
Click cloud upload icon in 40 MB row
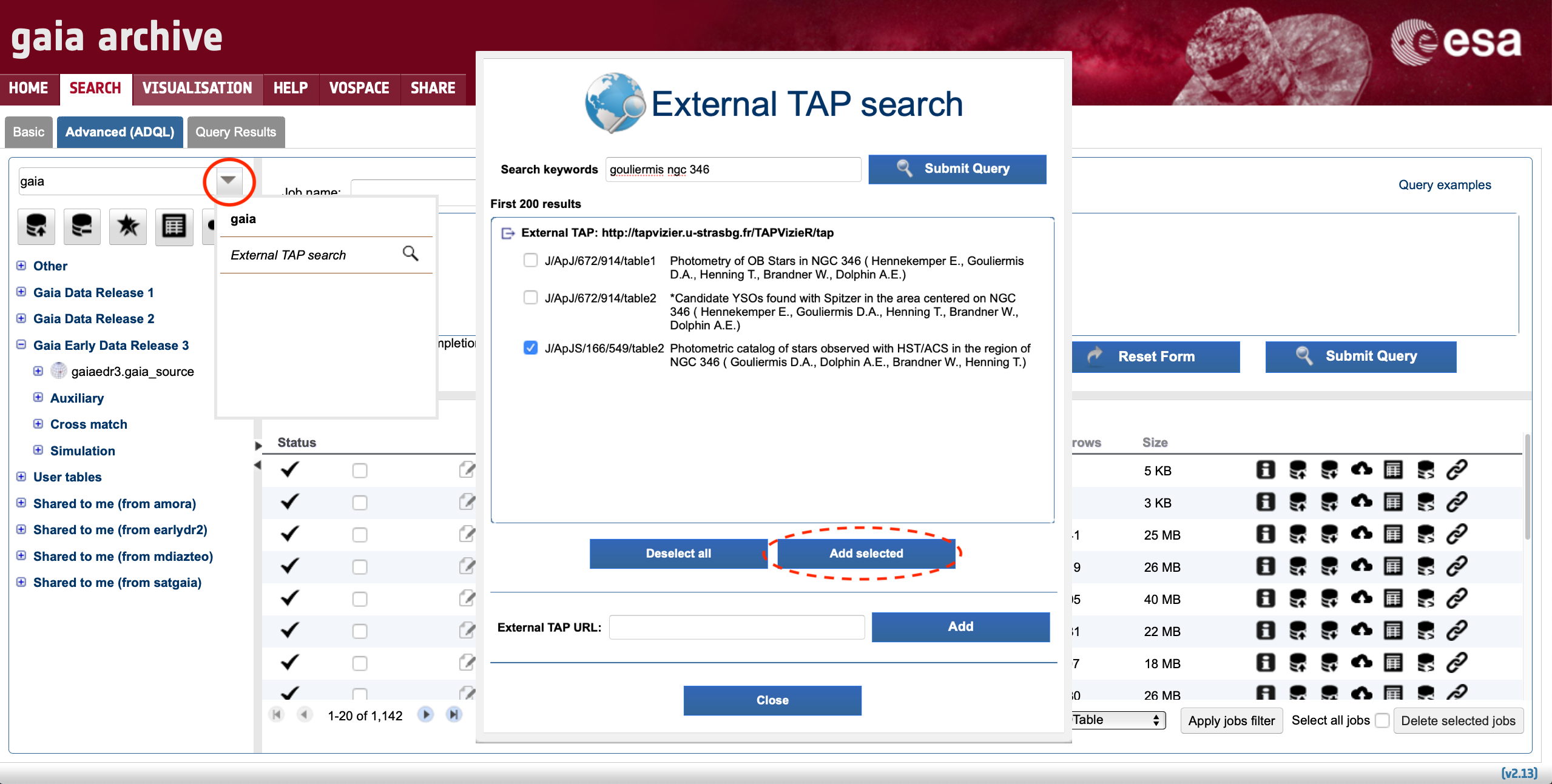pyautogui.click(x=1361, y=598)
